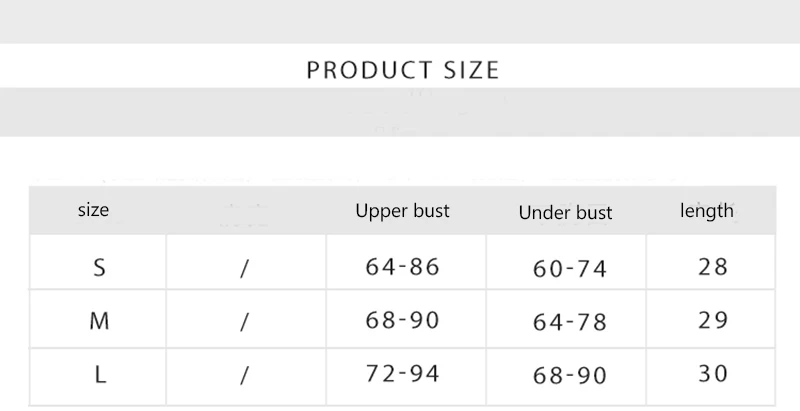Viewport: 800px width, 411px height.
Task: Click length value 28
Action: [713, 267]
